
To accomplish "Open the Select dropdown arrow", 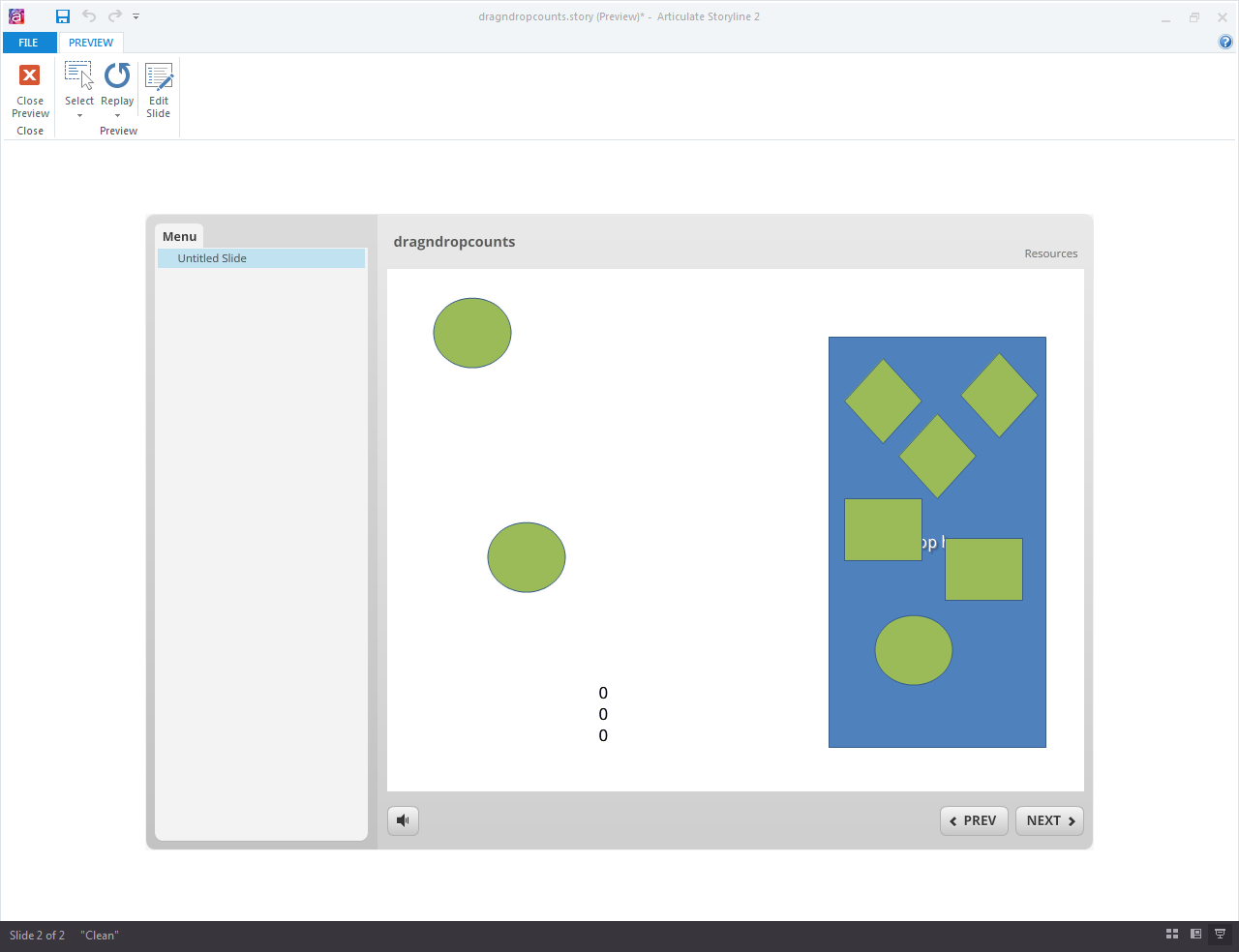I will 78,115.
